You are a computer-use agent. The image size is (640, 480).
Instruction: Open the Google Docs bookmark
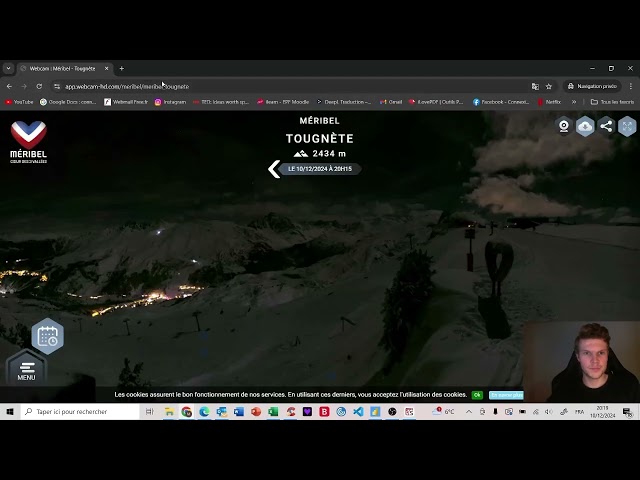[68, 102]
